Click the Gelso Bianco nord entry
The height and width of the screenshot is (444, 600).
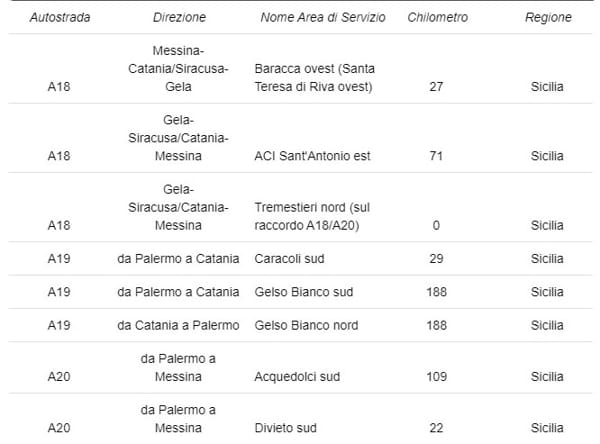[306, 325]
